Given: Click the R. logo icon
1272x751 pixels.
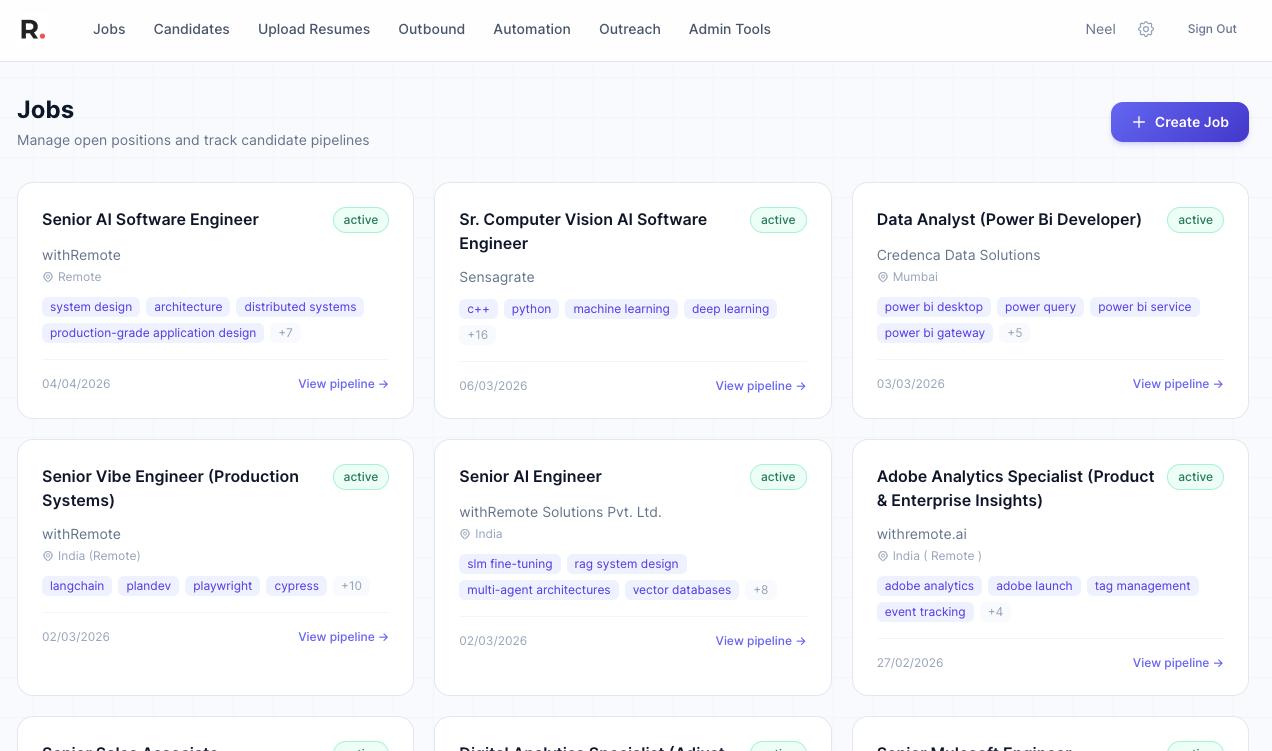Looking at the screenshot, I should click(33, 29).
